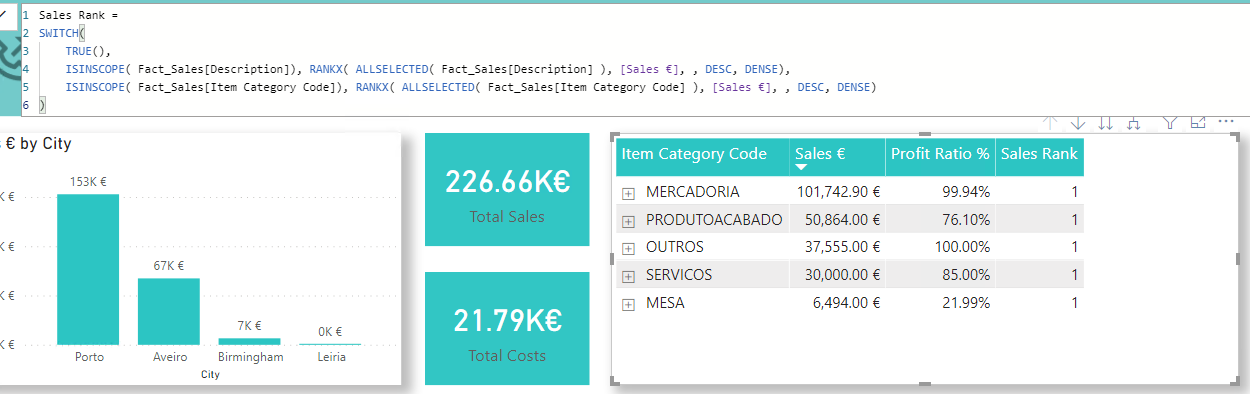1250x394 pixels.
Task: Click the Drill up arrow icon
Action: [1050, 123]
